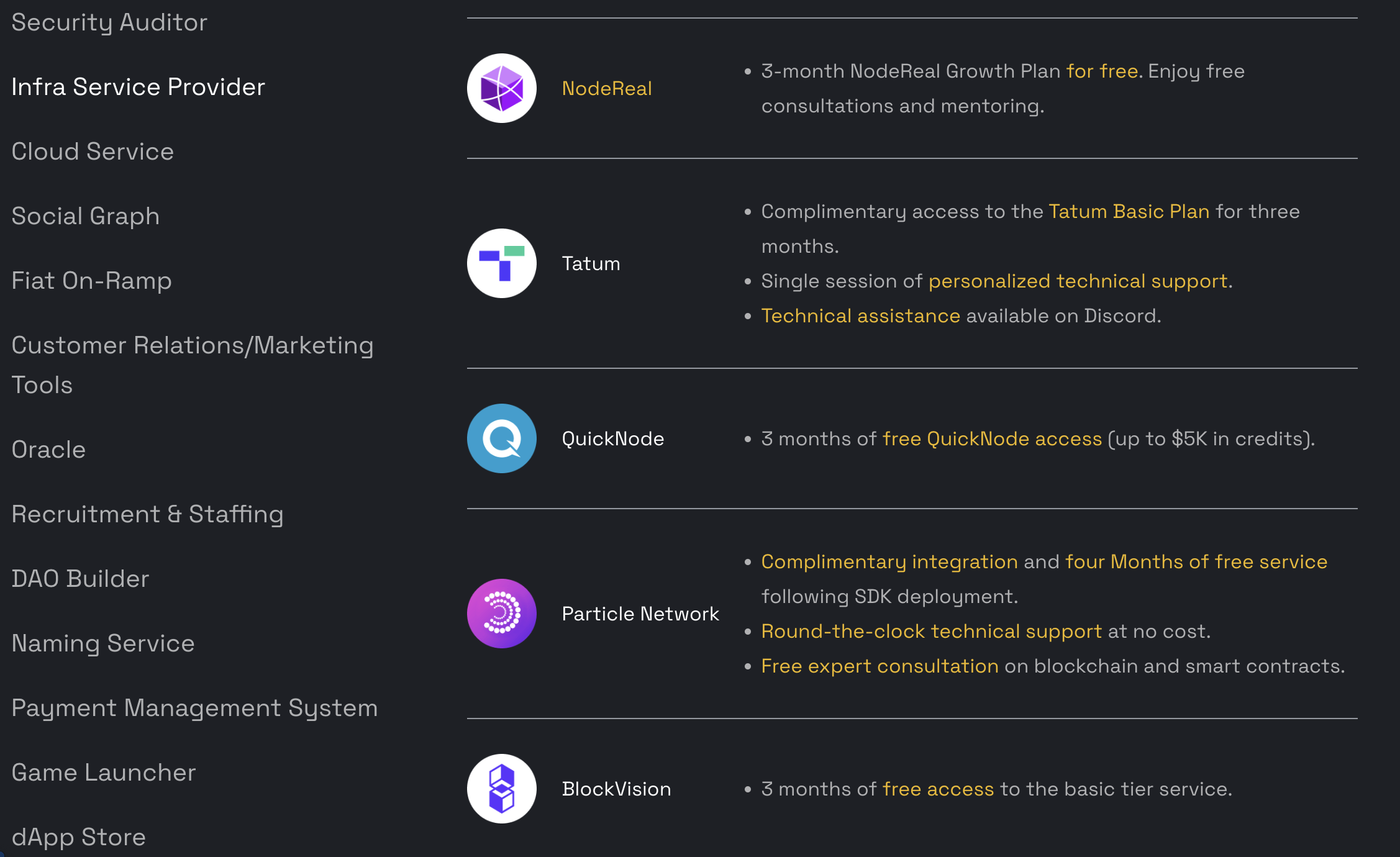Open the NodeReal provider link

click(x=607, y=88)
